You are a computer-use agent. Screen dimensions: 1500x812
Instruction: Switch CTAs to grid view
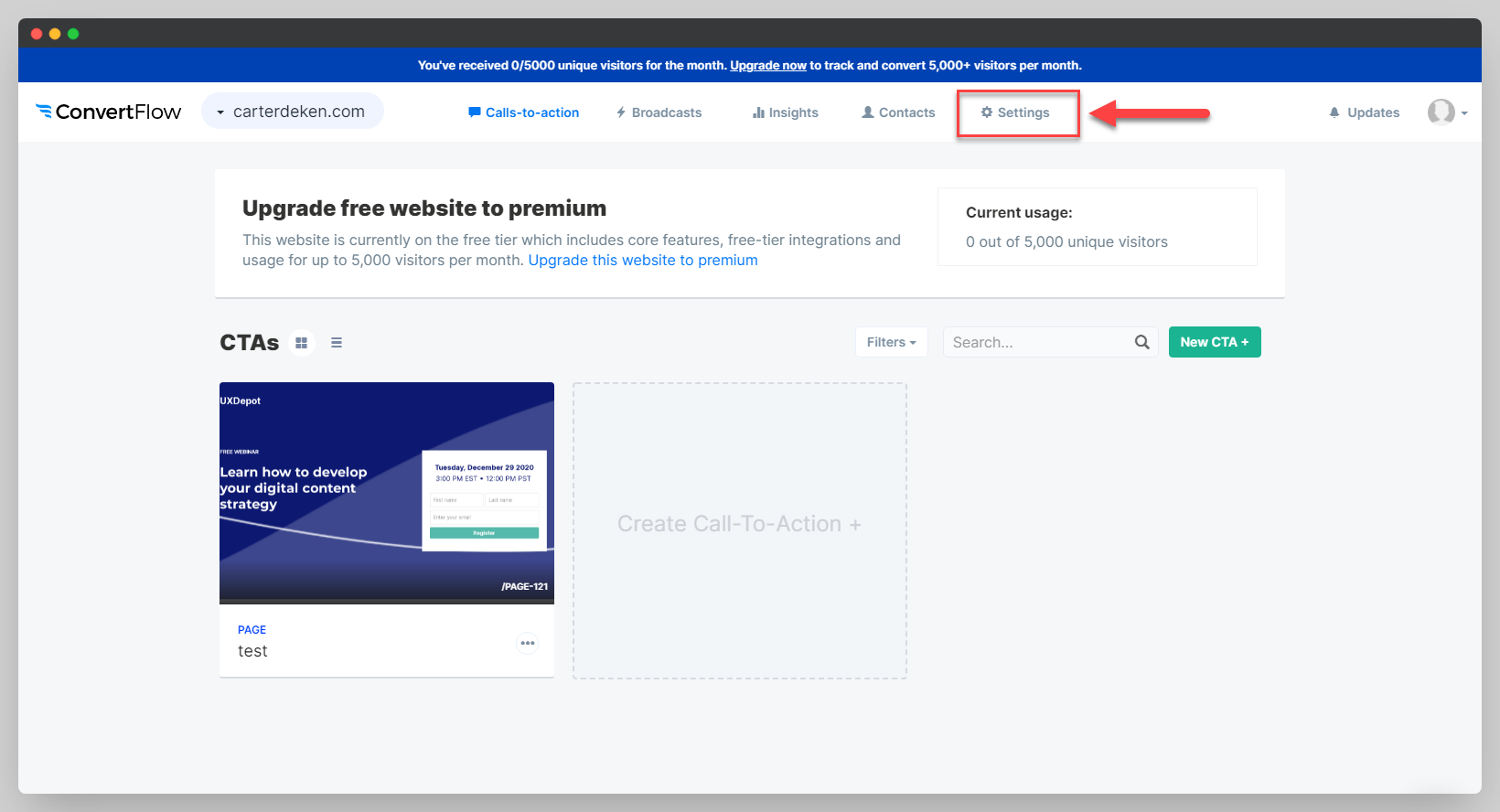301,343
